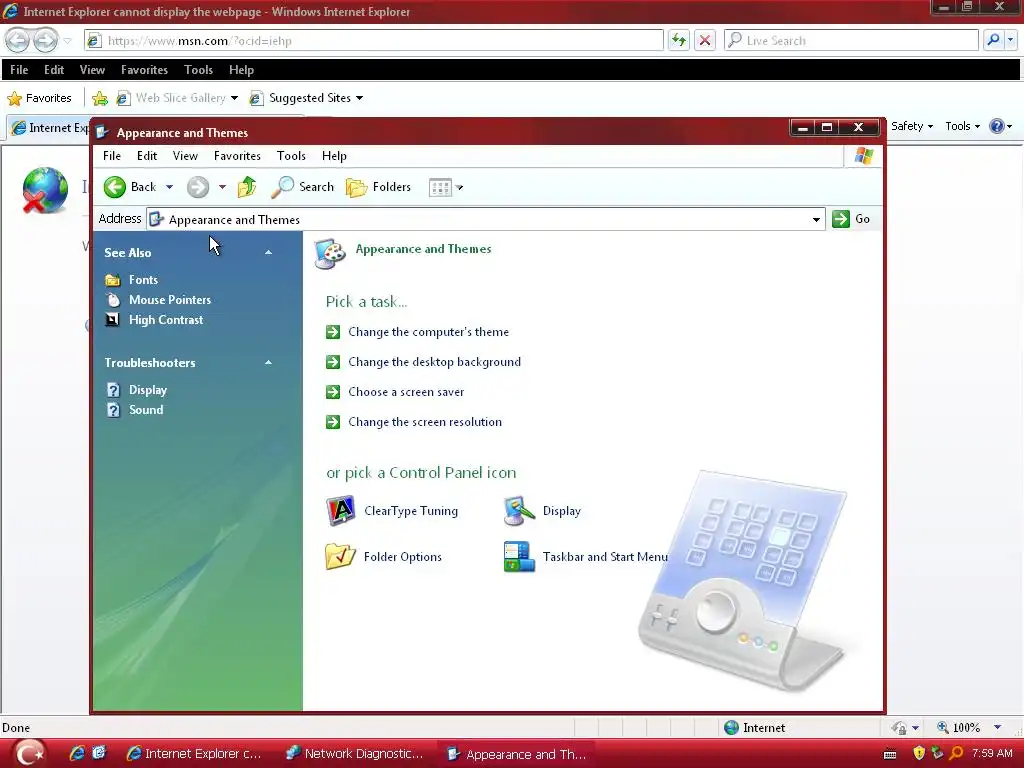Open the zoom level 100% dropdown
This screenshot has height=768, width=1024.
[x=997, y=728]
